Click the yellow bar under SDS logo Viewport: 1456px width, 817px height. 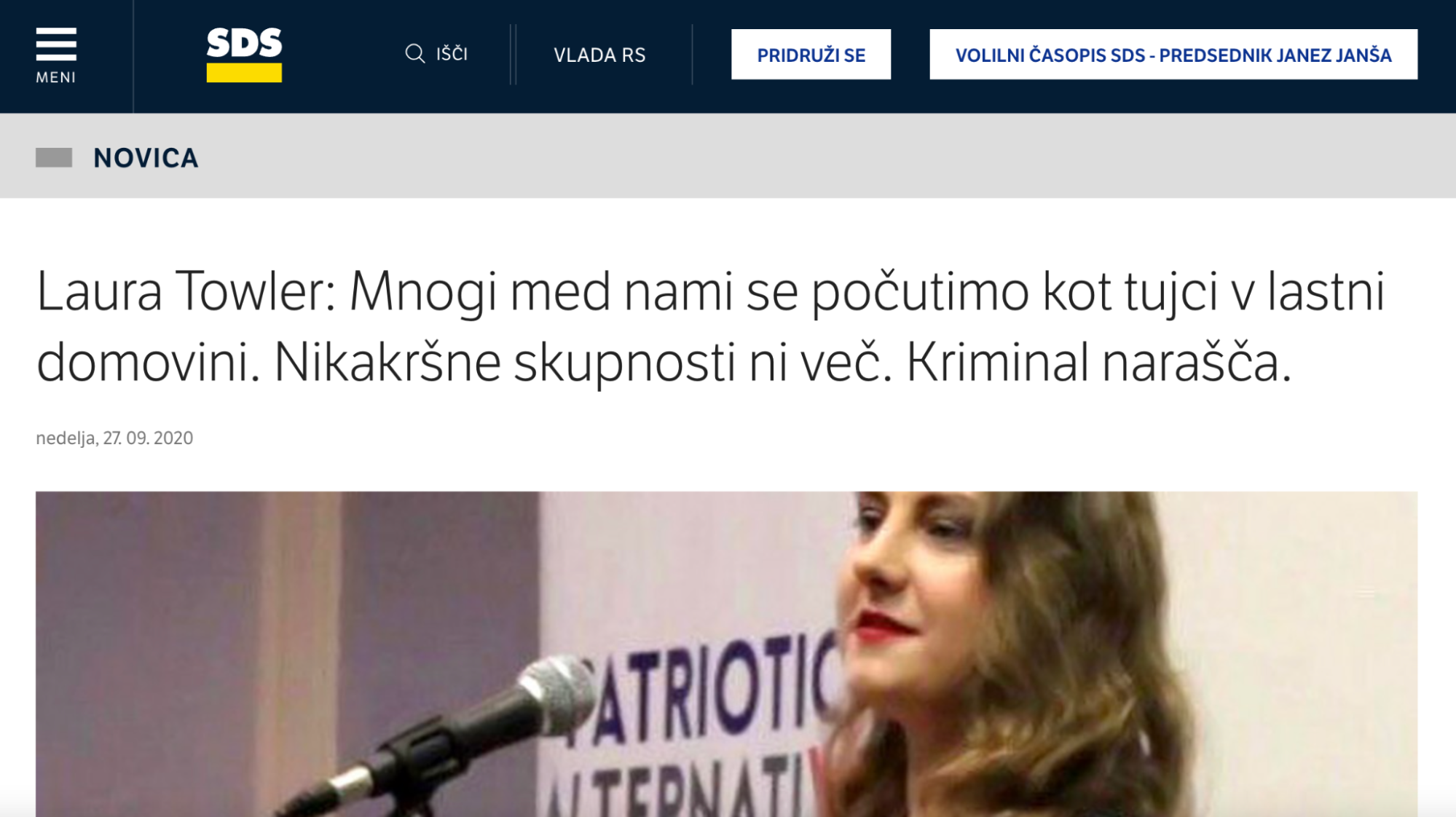244,73
